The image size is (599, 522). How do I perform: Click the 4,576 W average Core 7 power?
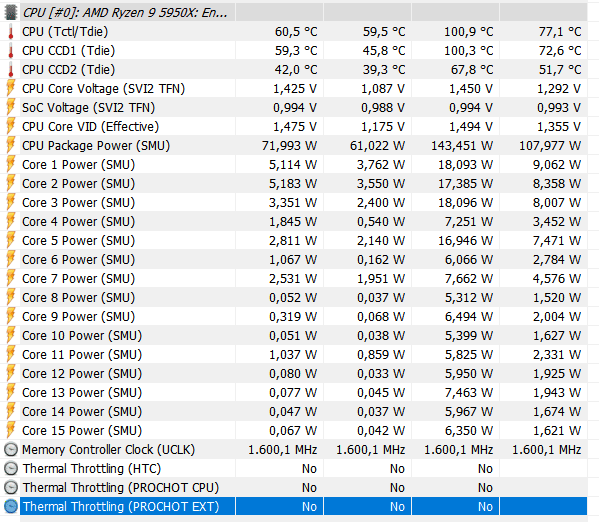pyautogui.click(x=557, y=278)
